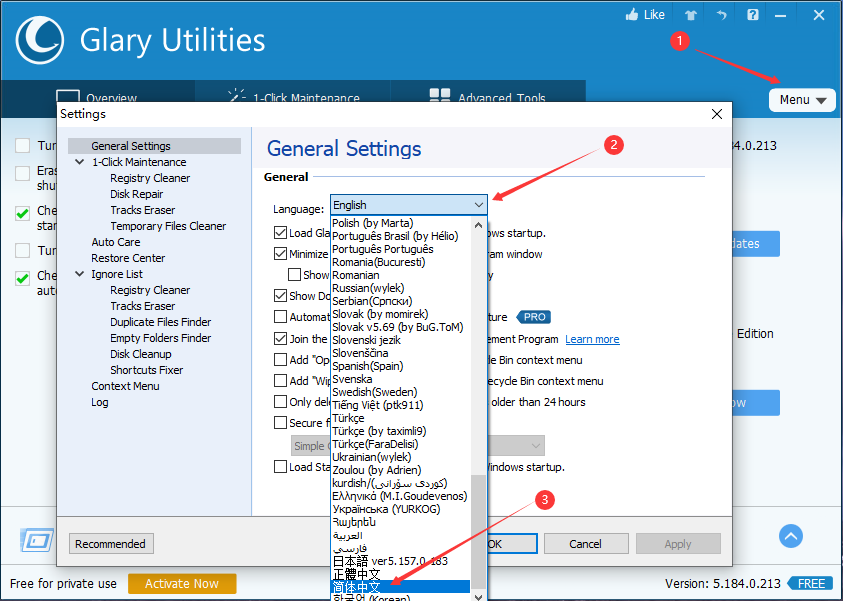
Task: Select Auto Care in the sidebar
Action: (116, 242)
